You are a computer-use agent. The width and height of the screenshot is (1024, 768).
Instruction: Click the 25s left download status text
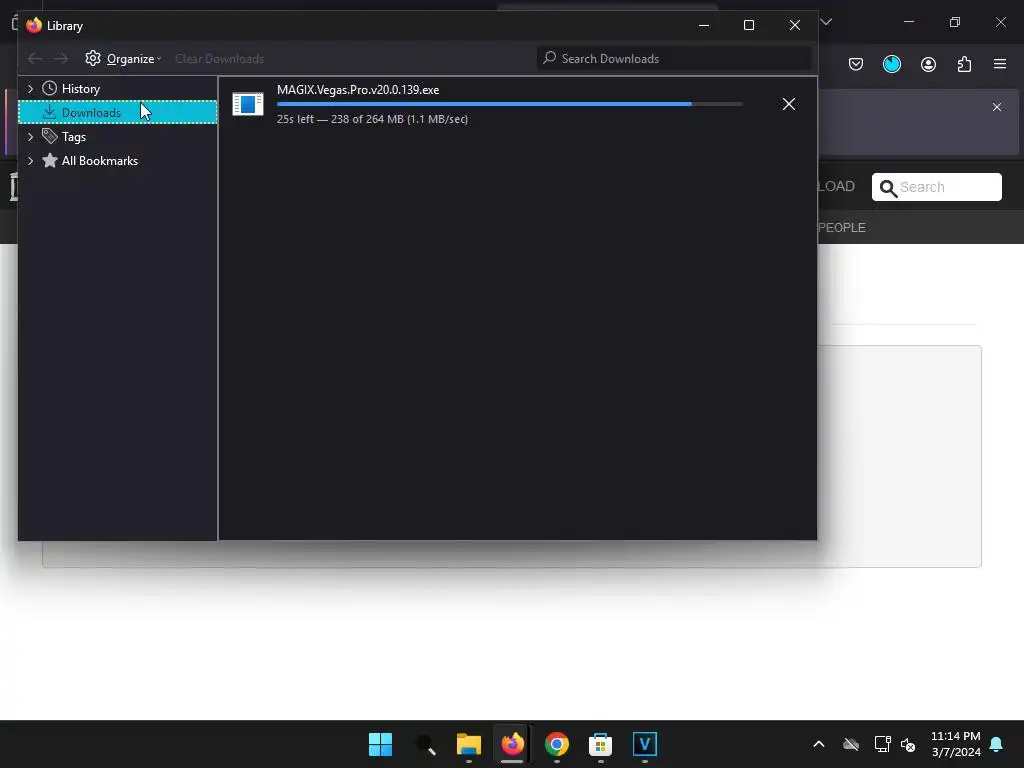click(x=372, y=120)
